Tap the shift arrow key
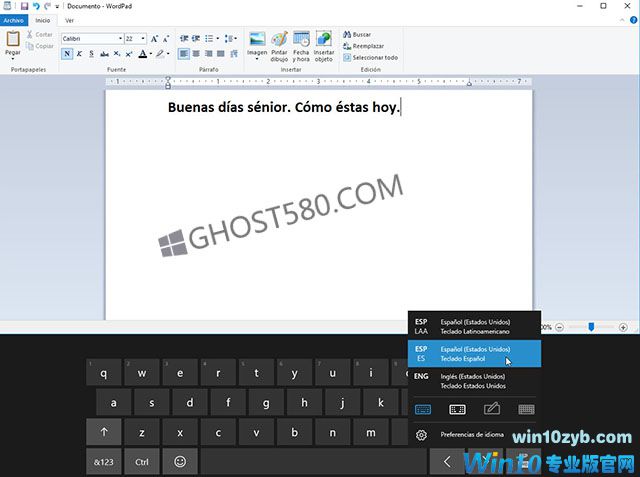640x477 pixels. (104, 432)
